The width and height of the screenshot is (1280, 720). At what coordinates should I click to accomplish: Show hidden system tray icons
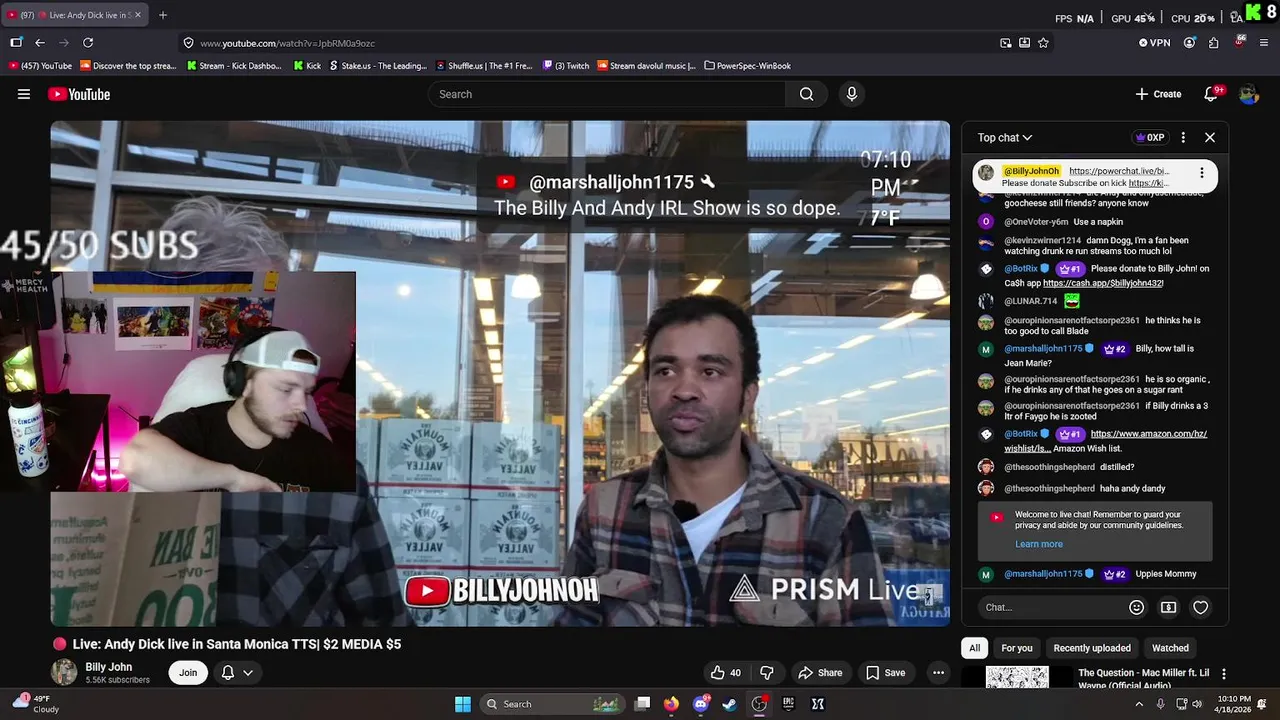coord(1138,704)
